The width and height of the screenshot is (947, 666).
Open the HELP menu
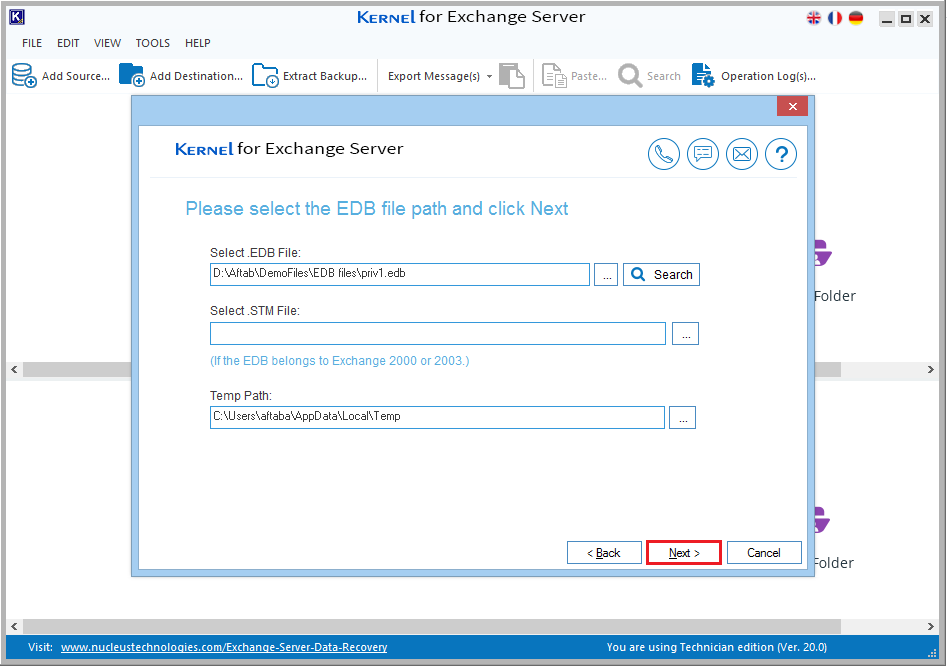tap(197, 43)
